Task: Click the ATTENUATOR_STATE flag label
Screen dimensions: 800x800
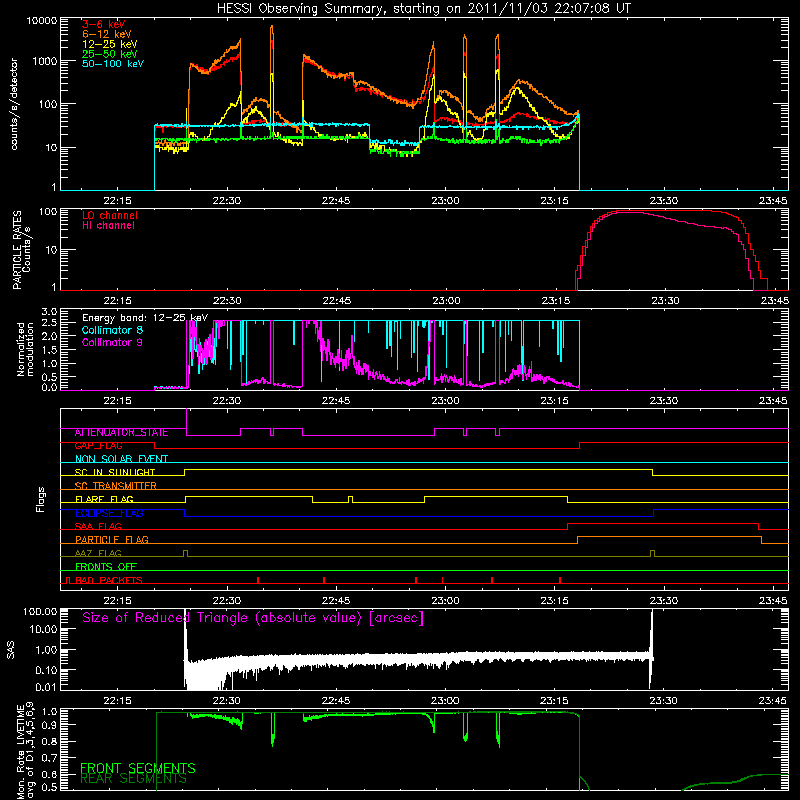Action: click(x=121, y=433)
